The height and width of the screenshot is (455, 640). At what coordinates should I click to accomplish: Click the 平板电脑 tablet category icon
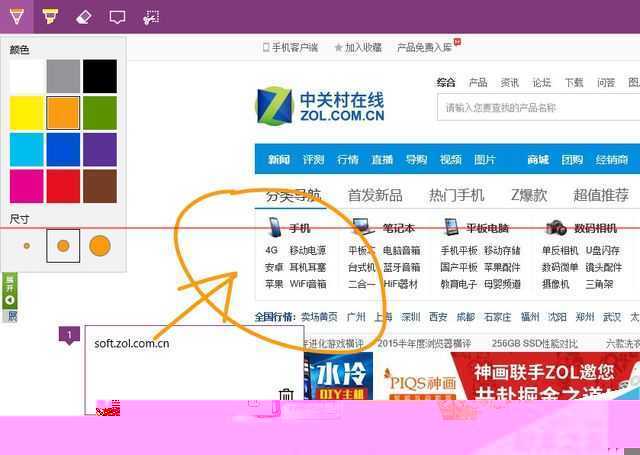coord(451,227)
